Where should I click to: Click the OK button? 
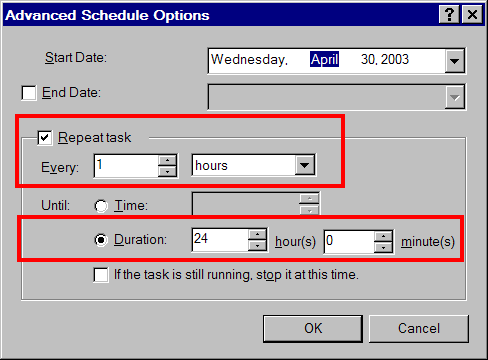(x=313, y=329)
